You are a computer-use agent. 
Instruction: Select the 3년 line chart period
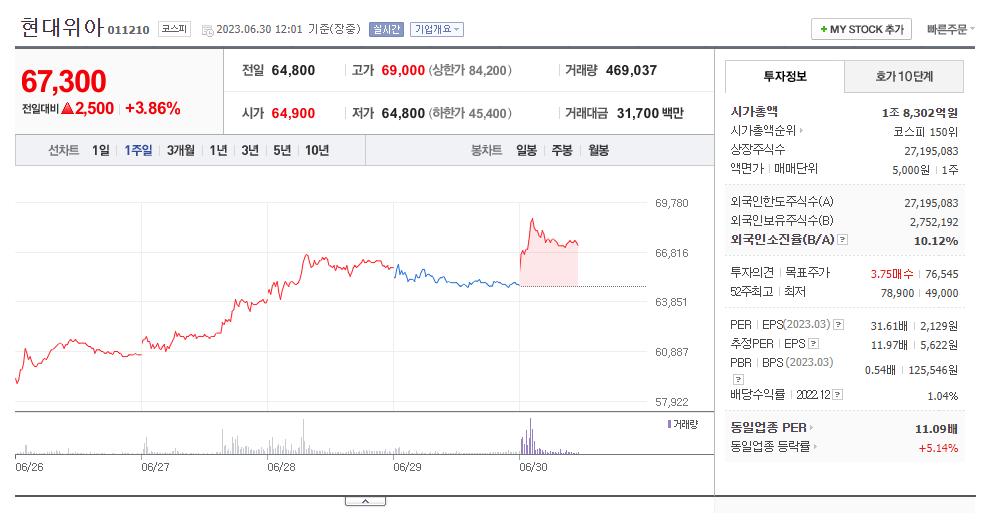coord(250,150)
